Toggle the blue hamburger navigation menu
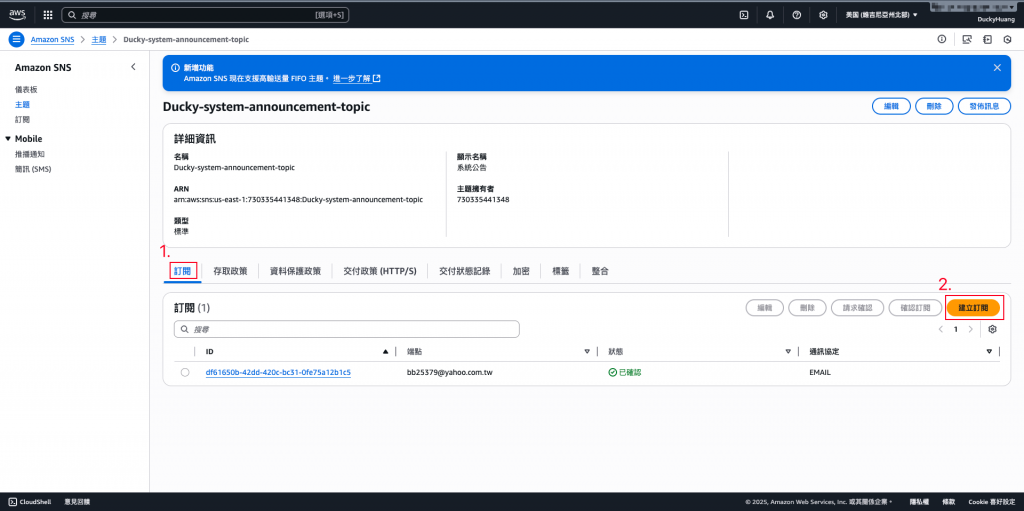The image size is (1024, 511). pos(16,39)
